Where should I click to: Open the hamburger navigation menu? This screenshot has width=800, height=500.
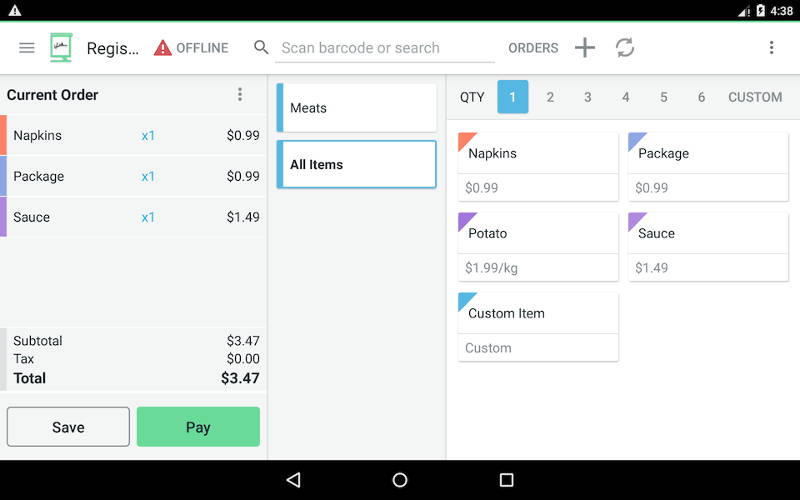[x=27, y=48]
